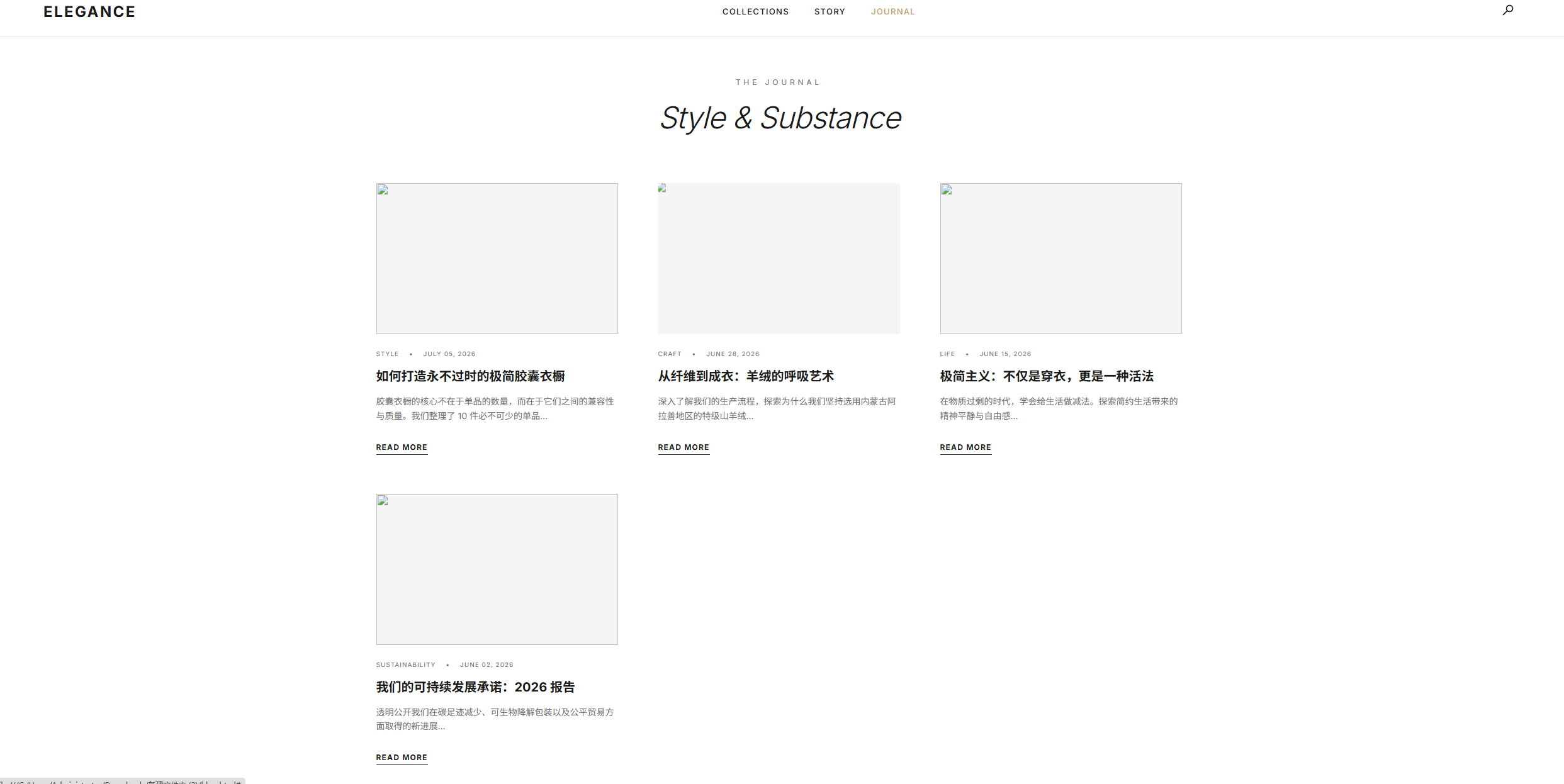Screen dimensions: 1564x784
Task: Click READ MORE under the SUSTAINABILITY article
Action: pyautogui.click(x=402, y=758)
